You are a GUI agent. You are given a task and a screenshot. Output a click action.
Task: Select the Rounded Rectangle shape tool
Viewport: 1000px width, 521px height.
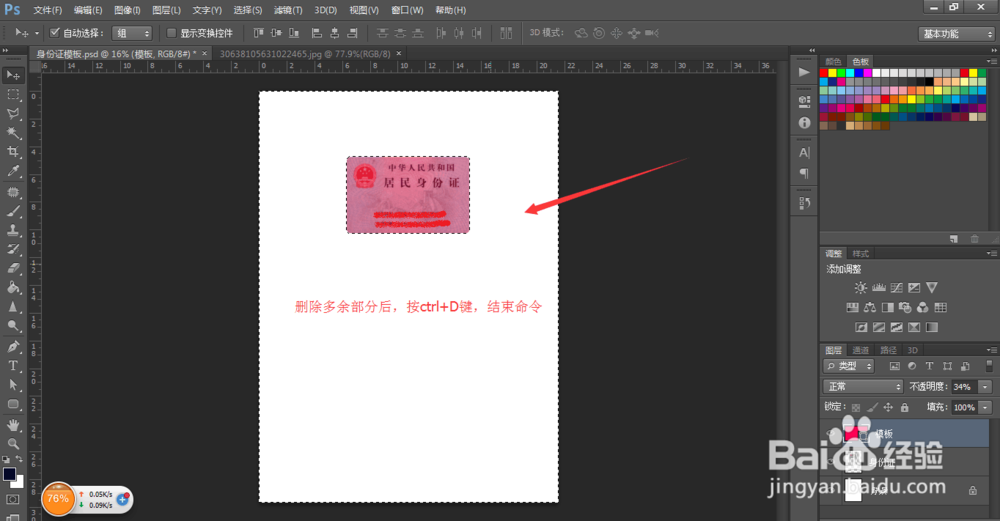pos(13,404)
